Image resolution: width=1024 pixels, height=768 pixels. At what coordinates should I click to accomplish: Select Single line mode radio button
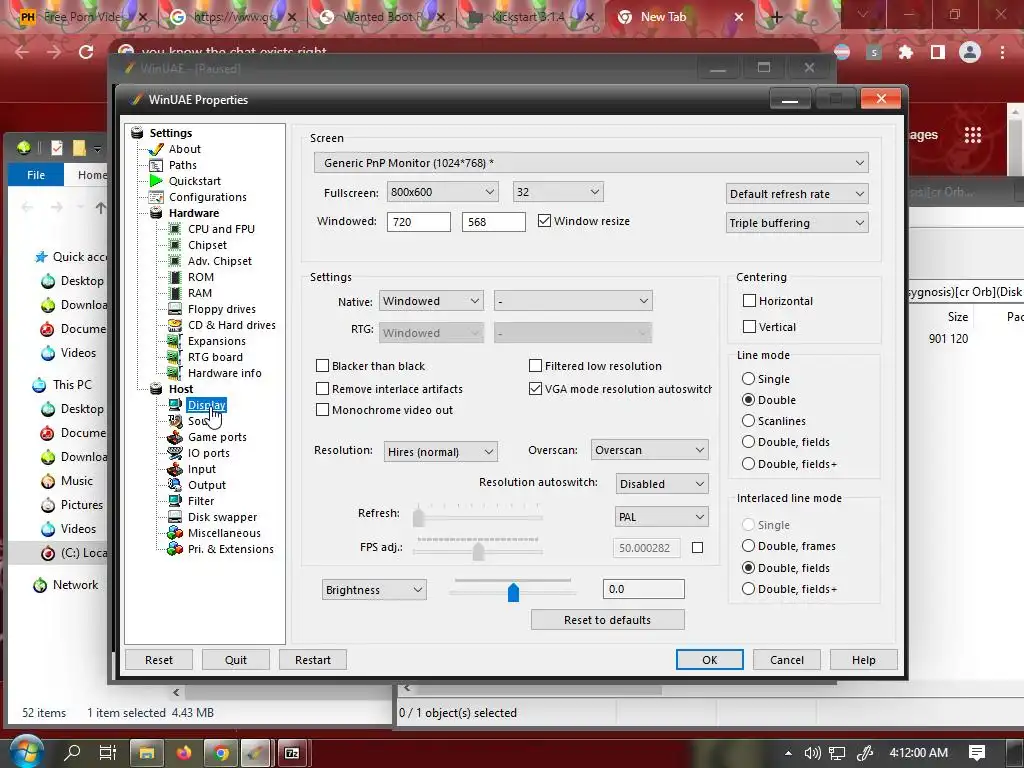(x=748, y=379)
